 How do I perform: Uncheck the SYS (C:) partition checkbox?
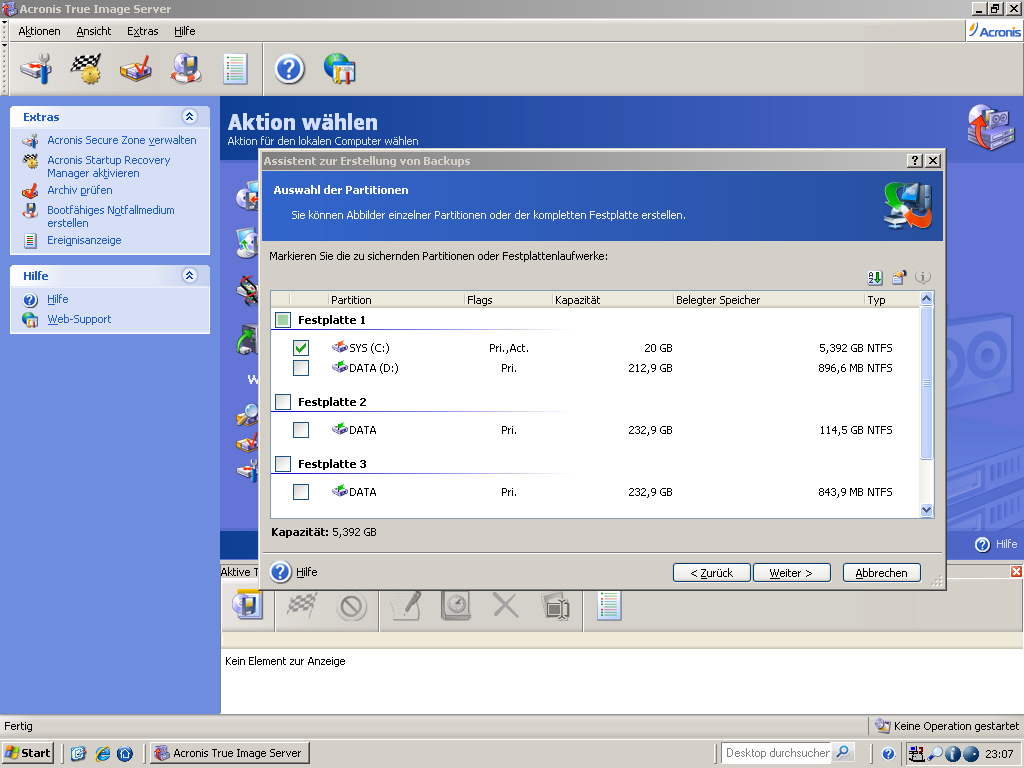(x=301, y=347)
